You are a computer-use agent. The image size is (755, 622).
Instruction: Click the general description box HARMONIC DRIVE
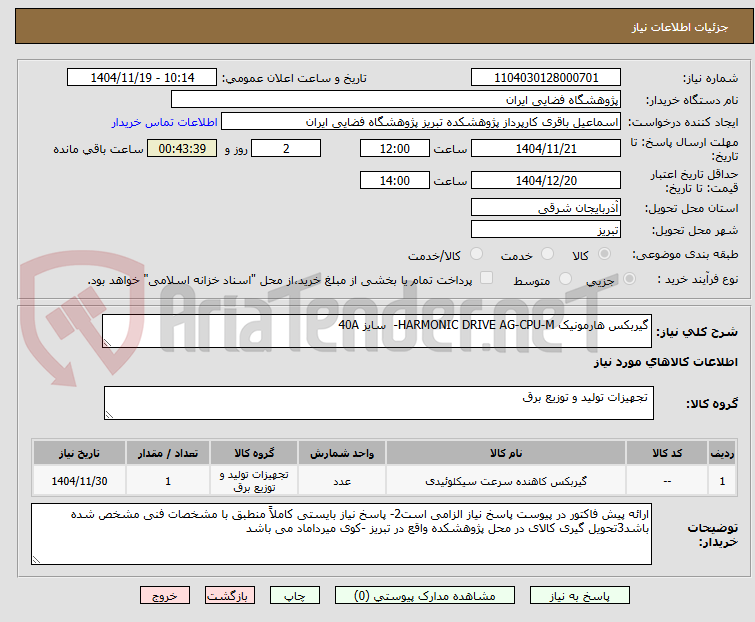tap(377, 331)
